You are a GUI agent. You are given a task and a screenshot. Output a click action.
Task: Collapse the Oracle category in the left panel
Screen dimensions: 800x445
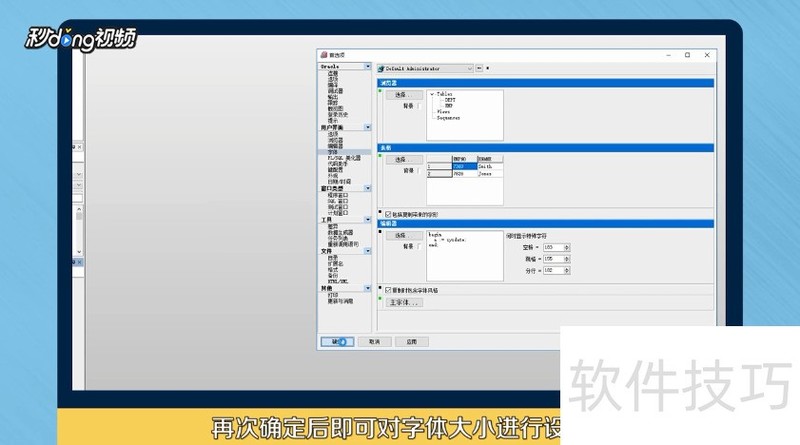367,66
